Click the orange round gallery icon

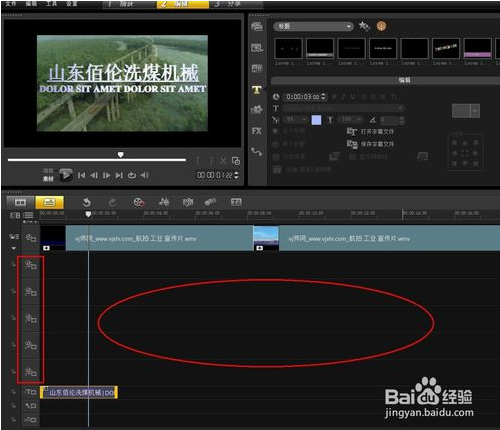(x=381, y=26)
